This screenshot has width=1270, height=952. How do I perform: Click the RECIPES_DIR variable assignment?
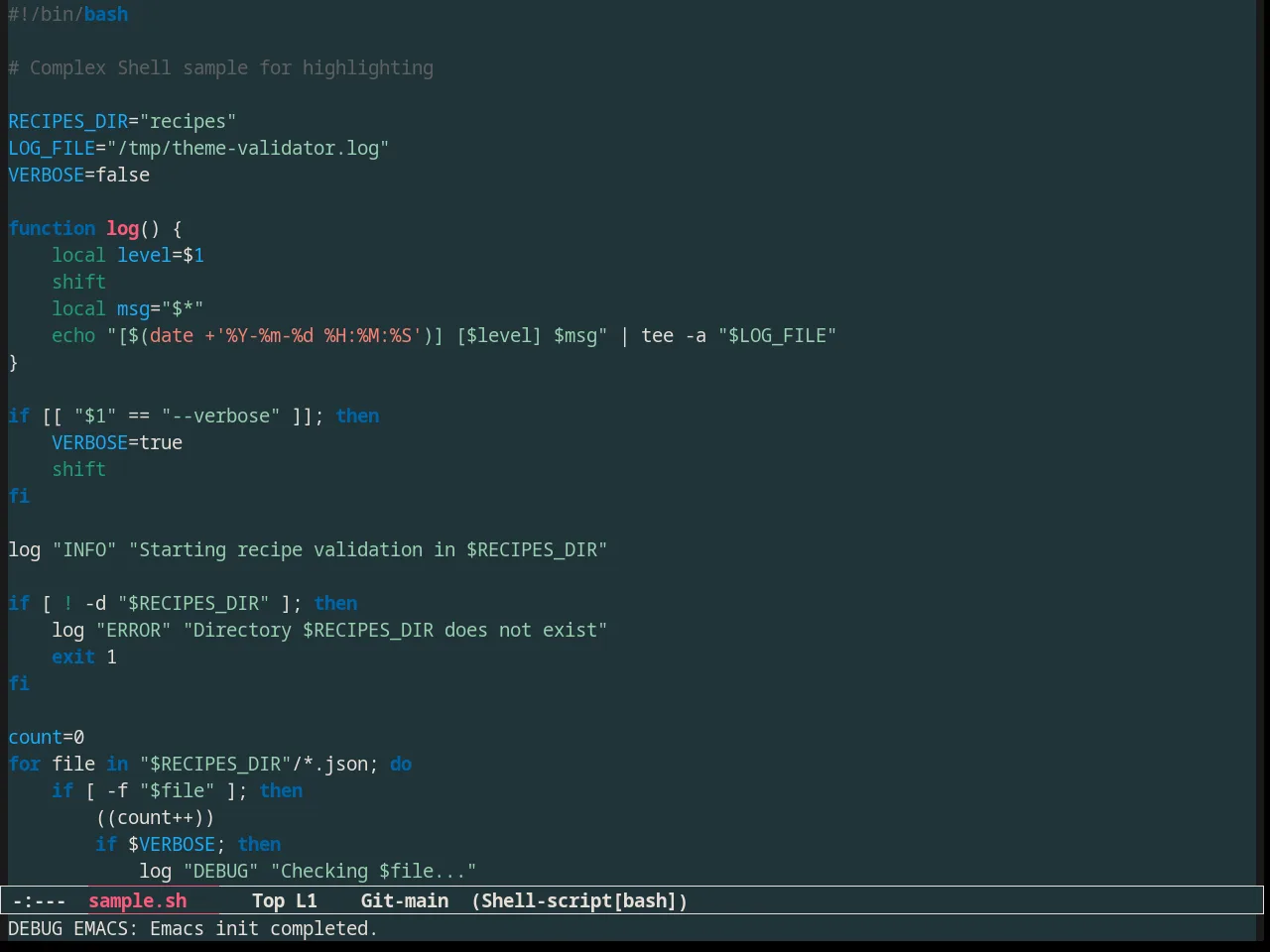122,121
